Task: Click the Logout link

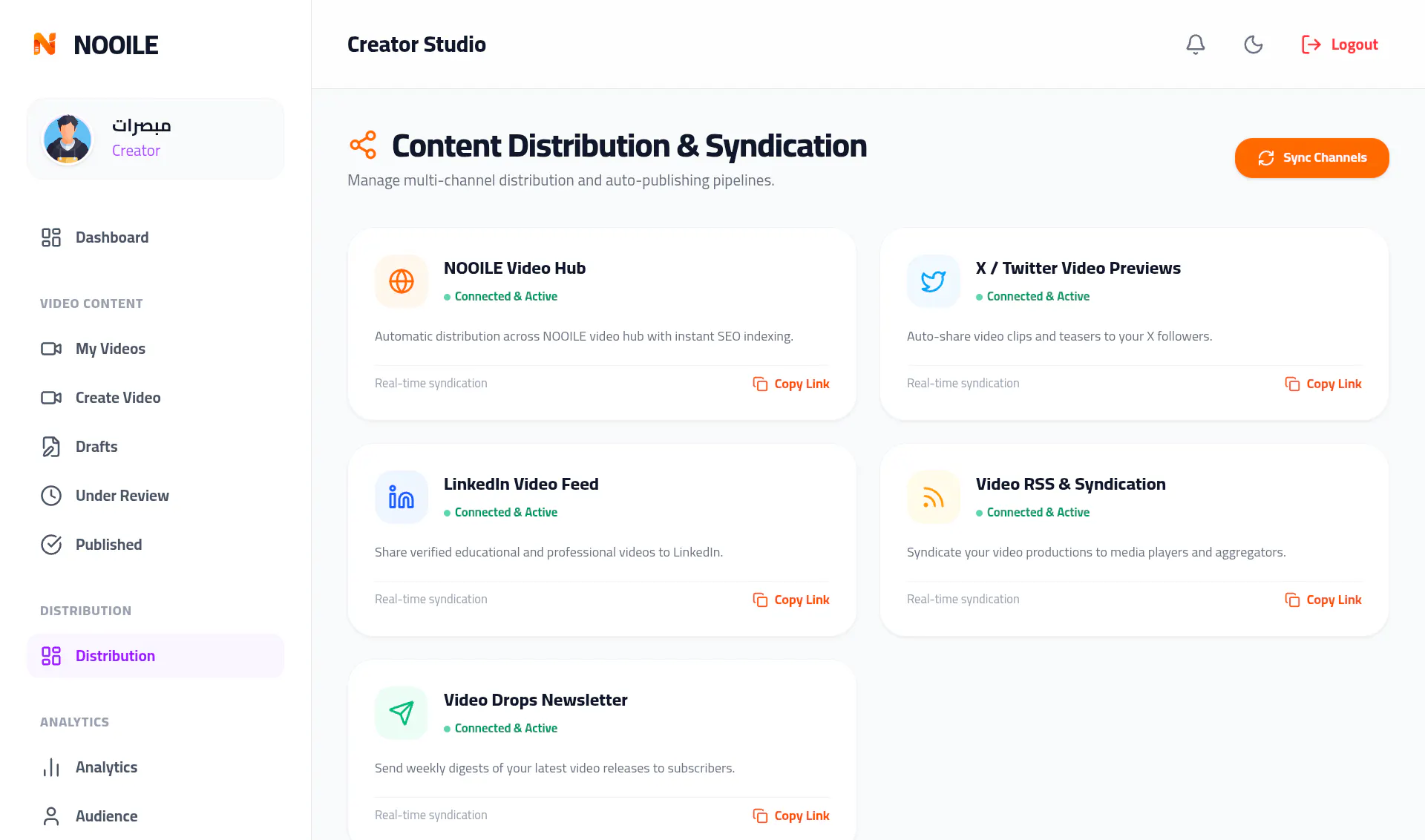Action: tap(1340, 45)
